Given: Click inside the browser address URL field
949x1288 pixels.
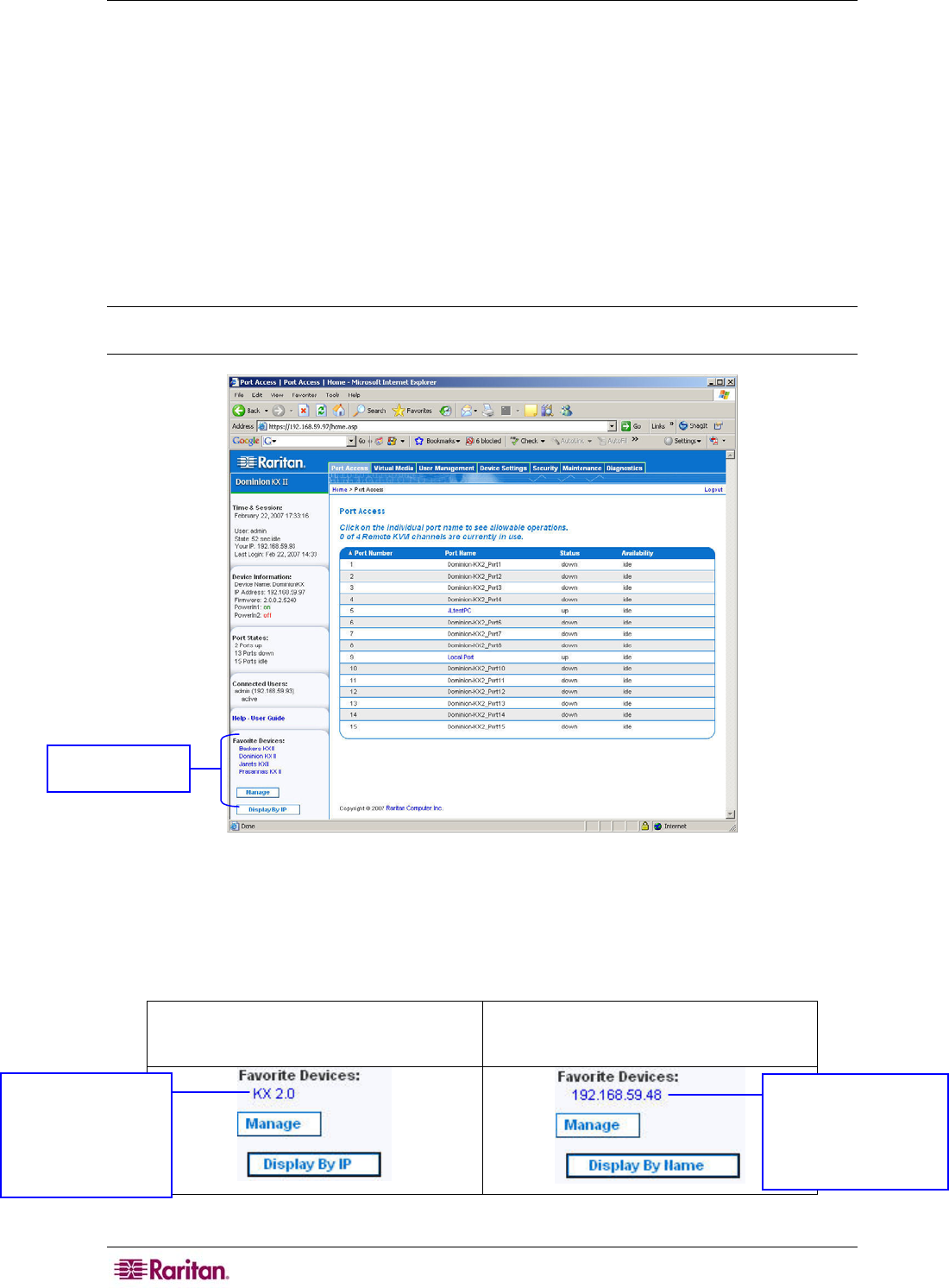Looking at the screenshot, I should (437, 426).
